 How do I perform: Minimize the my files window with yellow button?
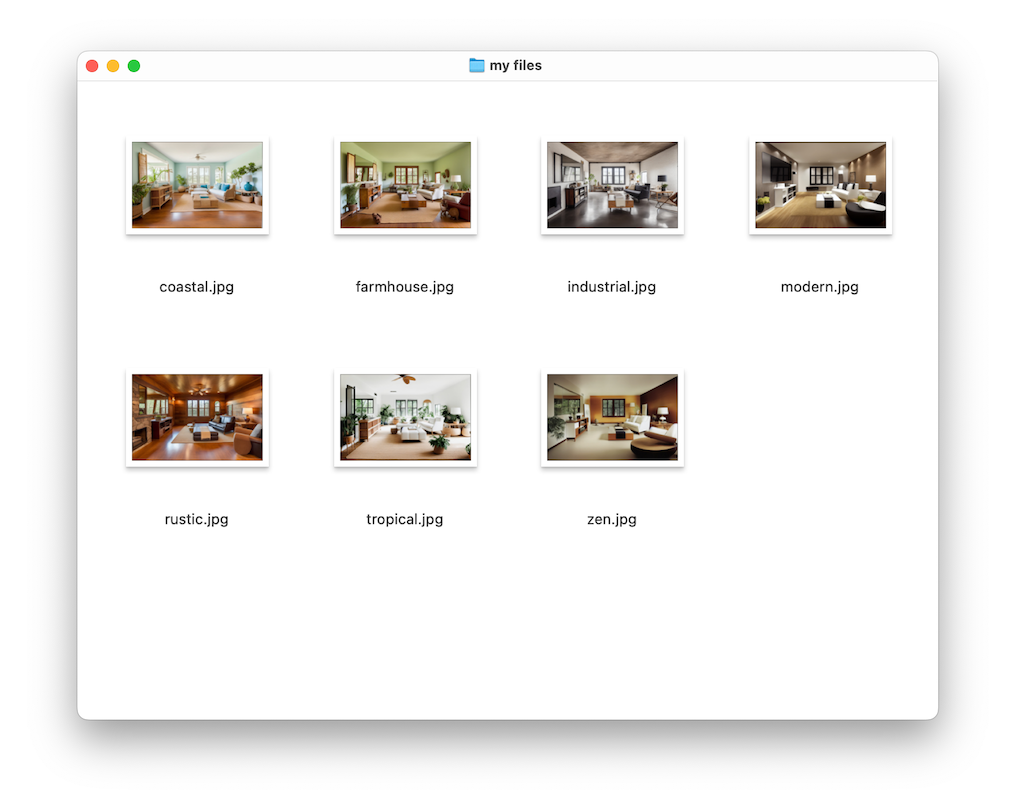(113, 66)
